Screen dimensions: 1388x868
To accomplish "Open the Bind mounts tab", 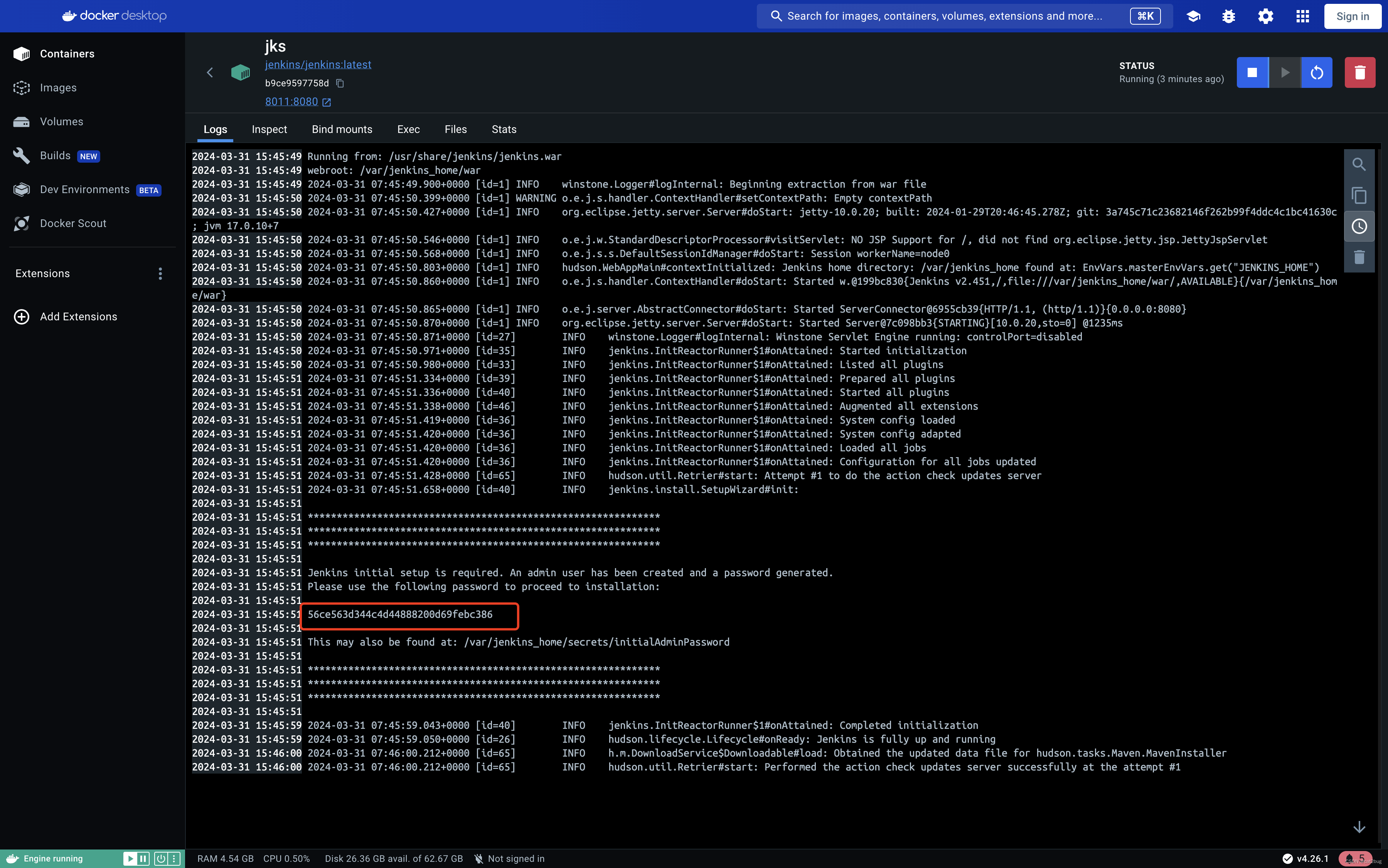I will pos(342,129).
